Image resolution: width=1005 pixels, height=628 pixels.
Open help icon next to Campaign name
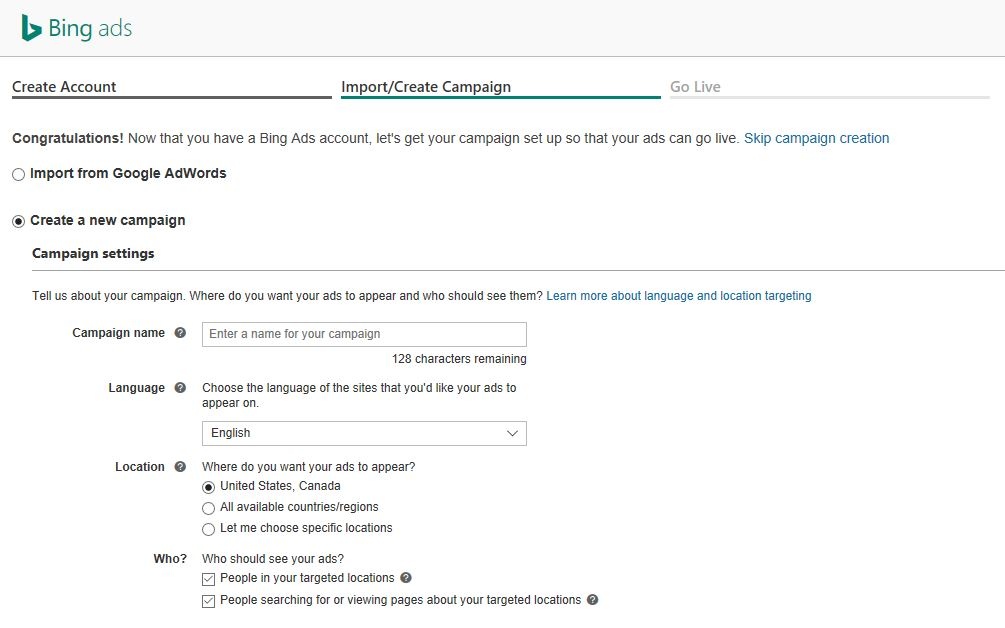180,333
